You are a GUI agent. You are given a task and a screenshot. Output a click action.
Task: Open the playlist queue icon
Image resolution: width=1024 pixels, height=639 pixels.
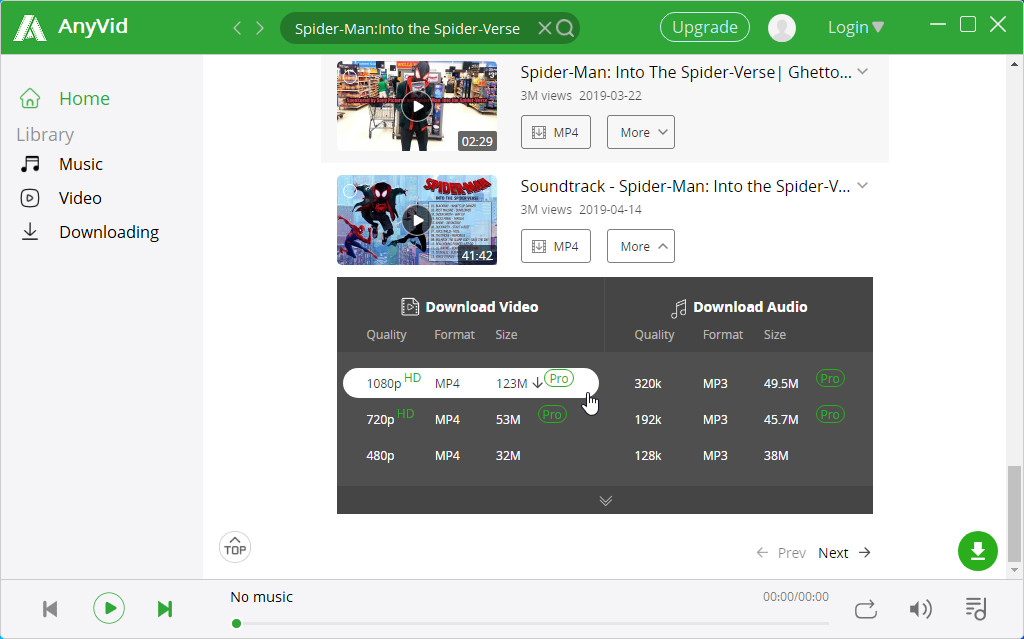(x=976, y=609)
